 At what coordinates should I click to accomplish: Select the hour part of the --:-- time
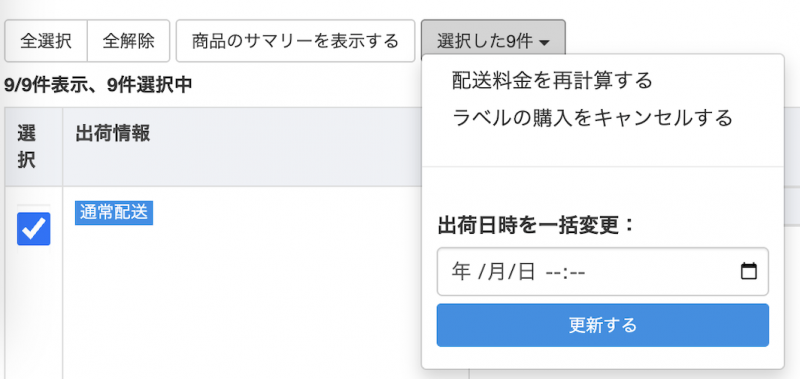coord(553,272)
